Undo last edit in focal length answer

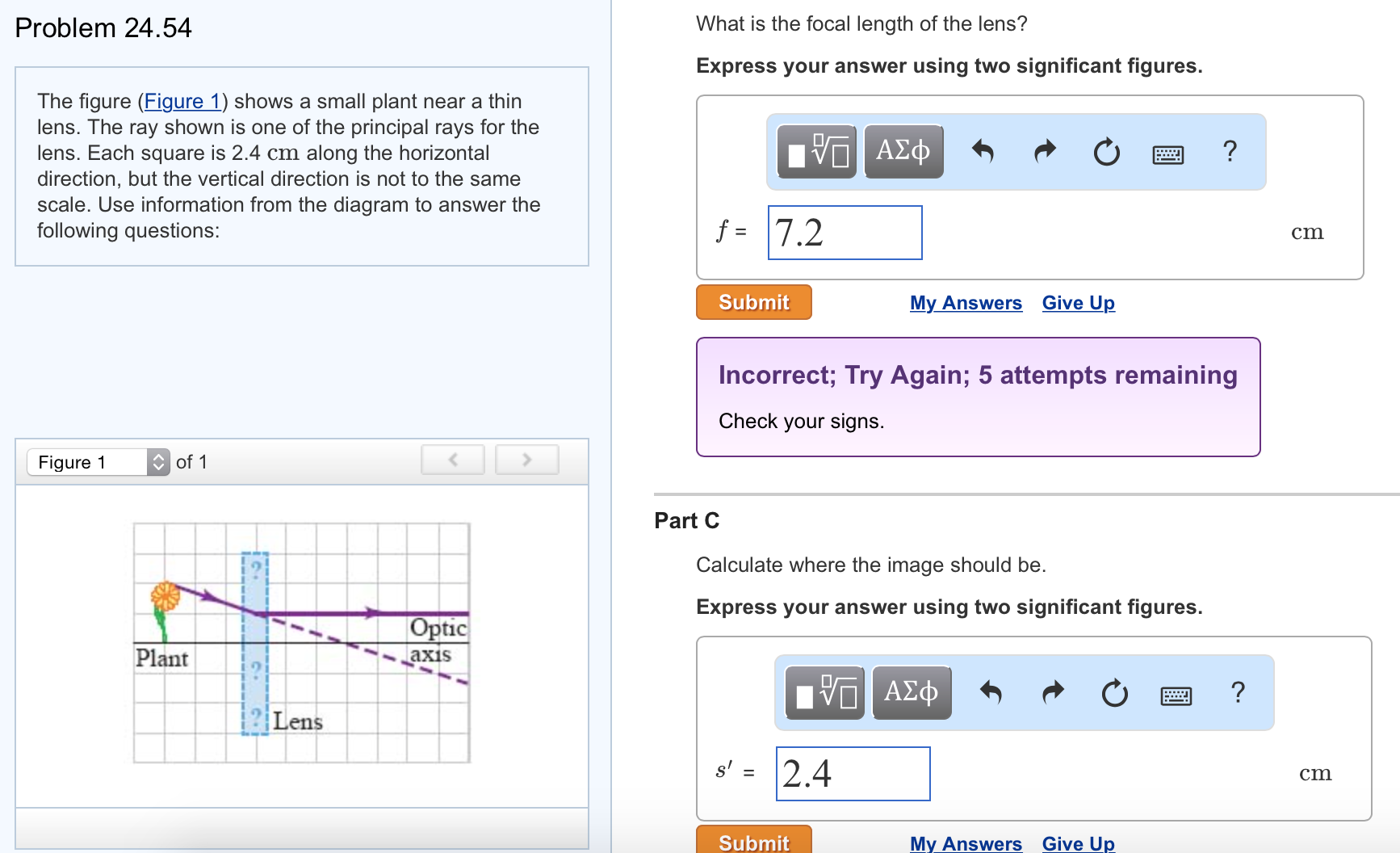tap(982, 151)
